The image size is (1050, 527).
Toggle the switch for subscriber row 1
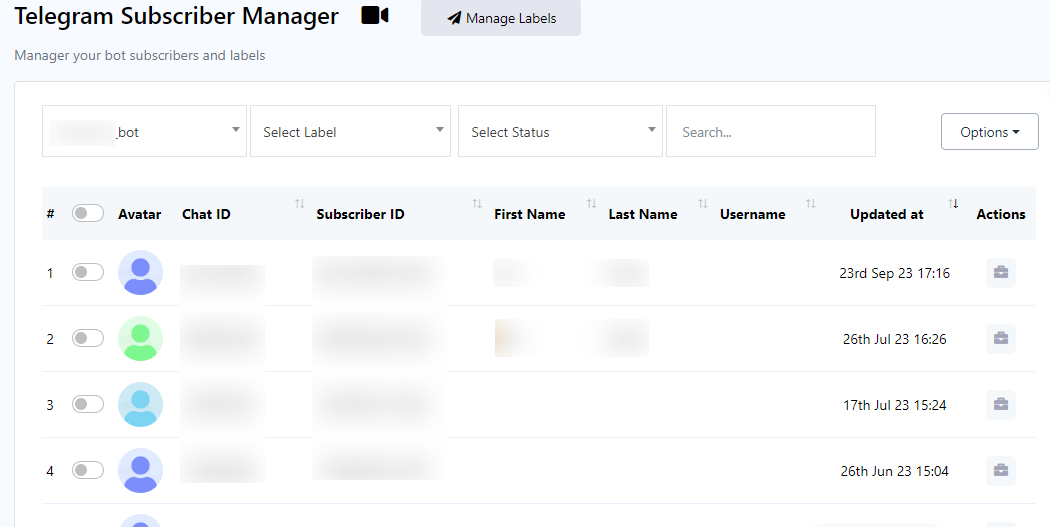point(88,272)
